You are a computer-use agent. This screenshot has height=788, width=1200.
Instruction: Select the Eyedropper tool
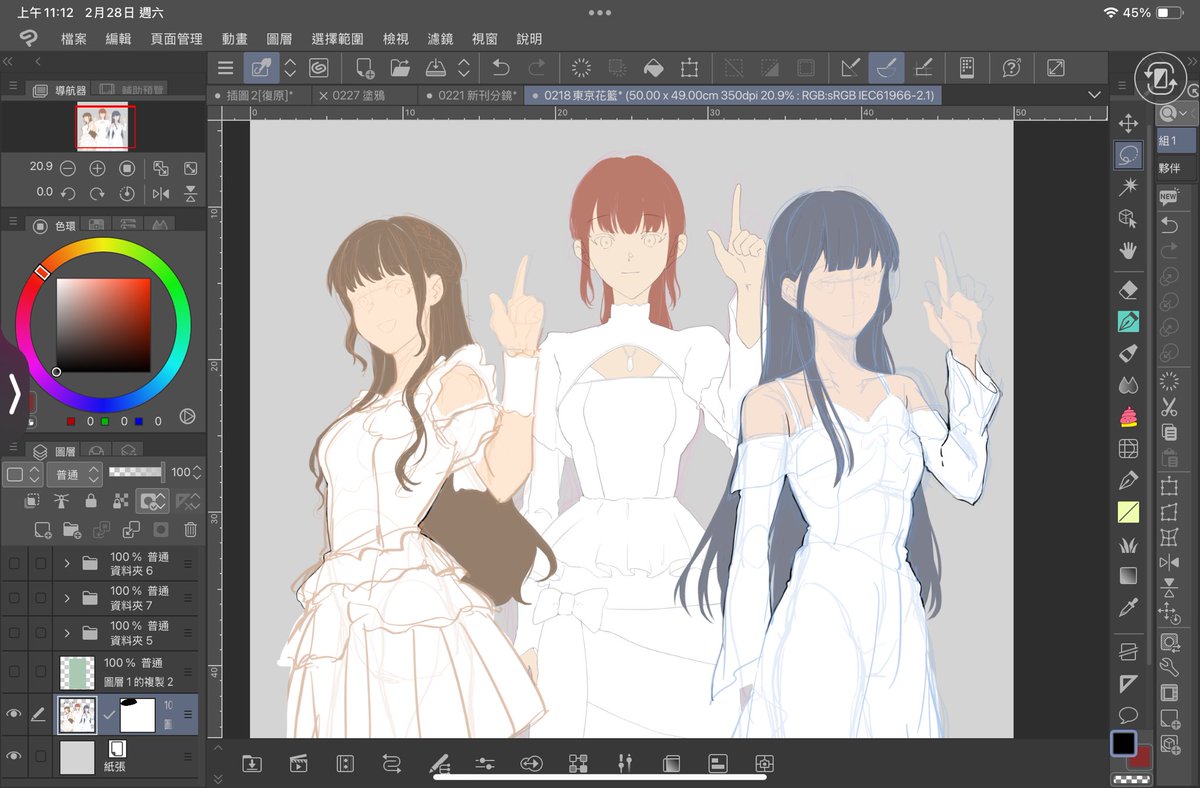point(1128,607)
